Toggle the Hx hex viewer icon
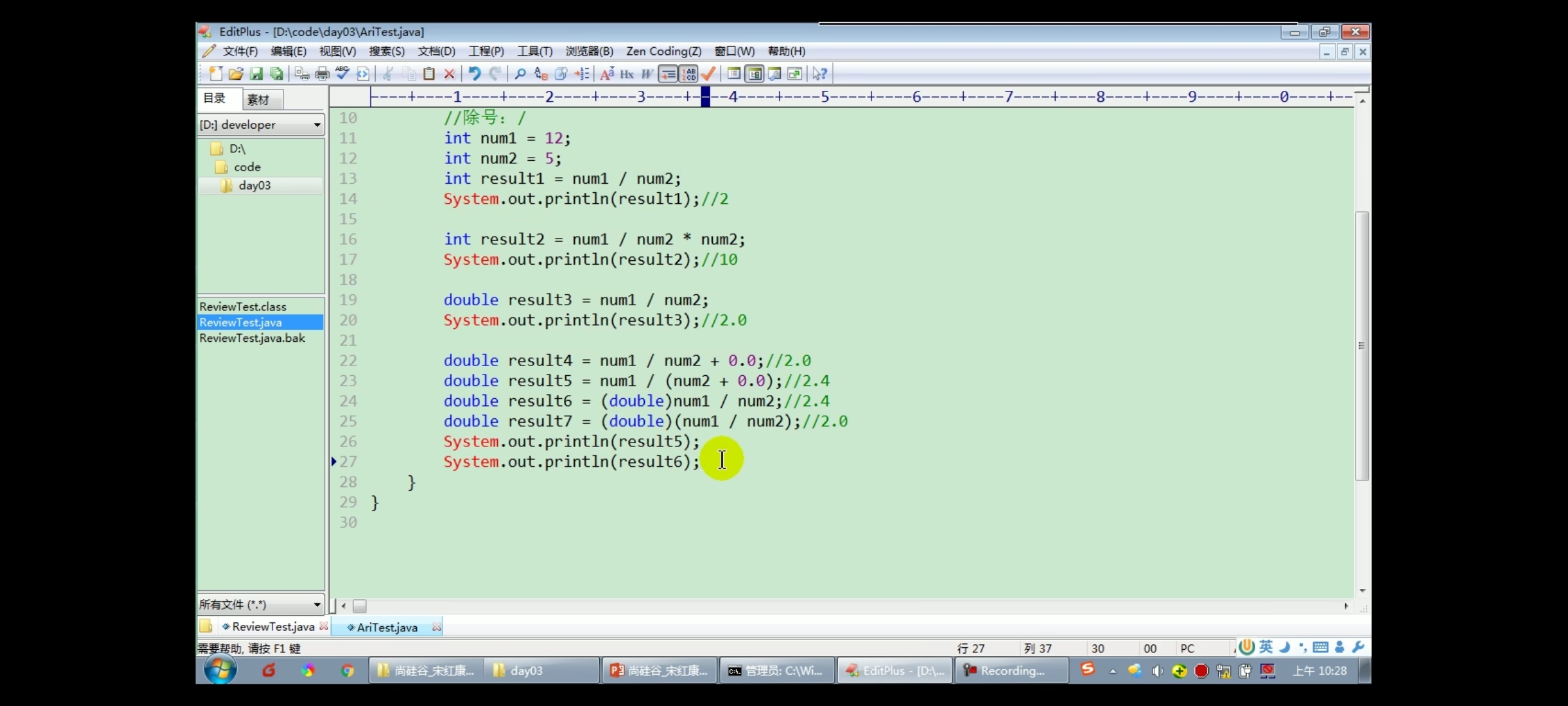This screenshot has width=1568, height=706. (627, 74)
